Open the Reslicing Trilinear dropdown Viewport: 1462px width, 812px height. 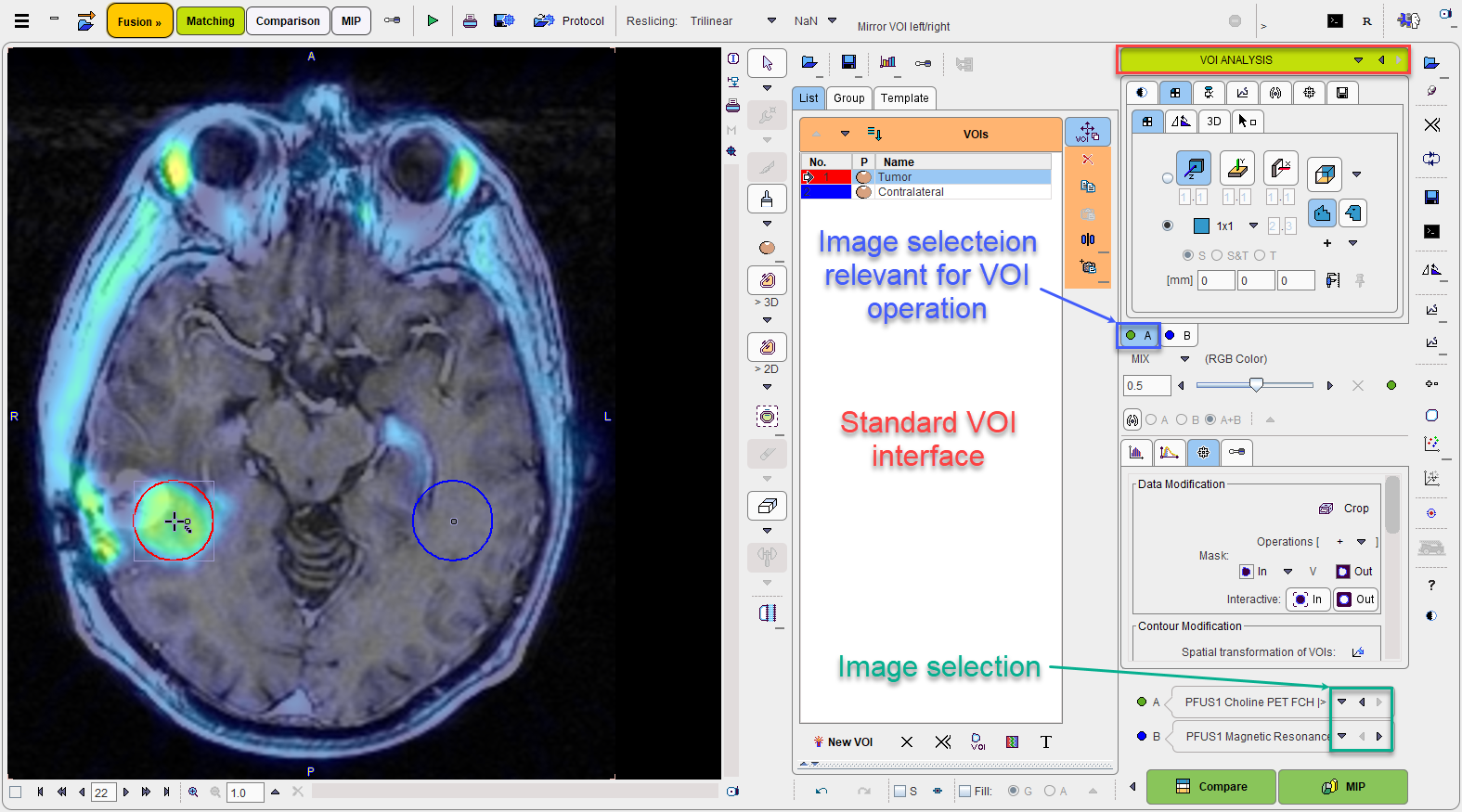point(771,20)
